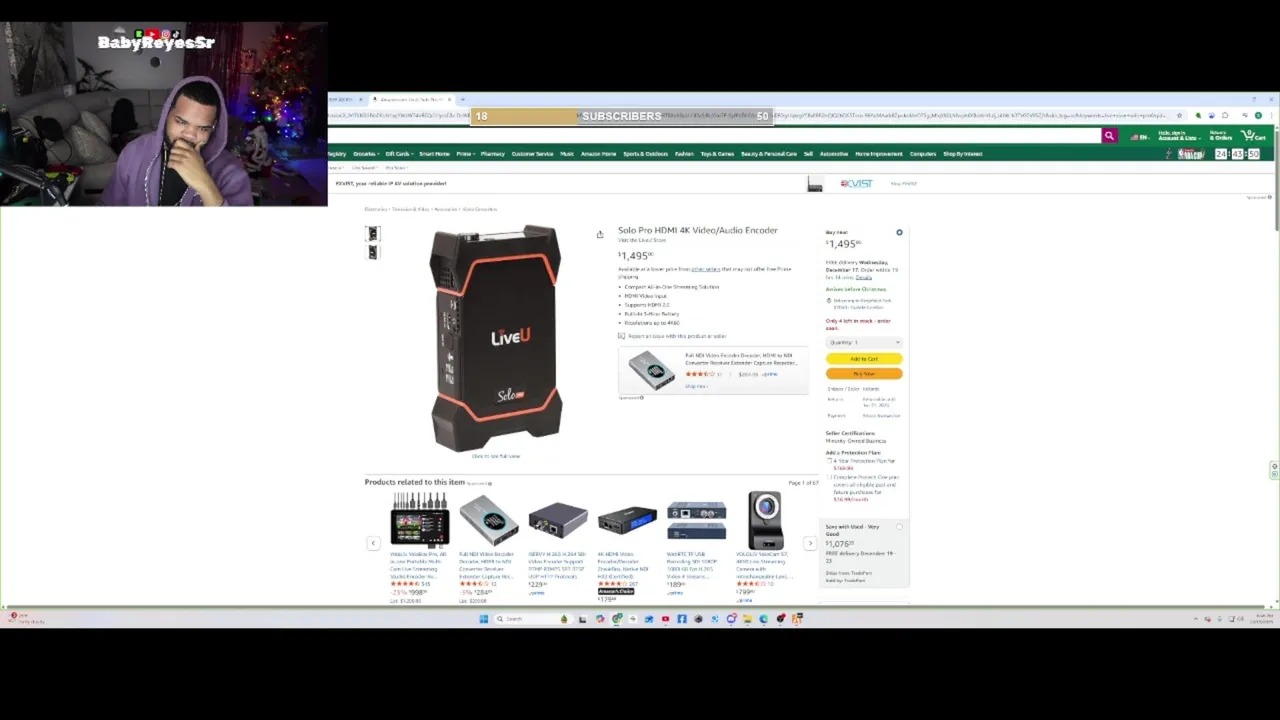1280x720 pixels.
Task: Open Returns & Orders
Action: pos(1221,135)
